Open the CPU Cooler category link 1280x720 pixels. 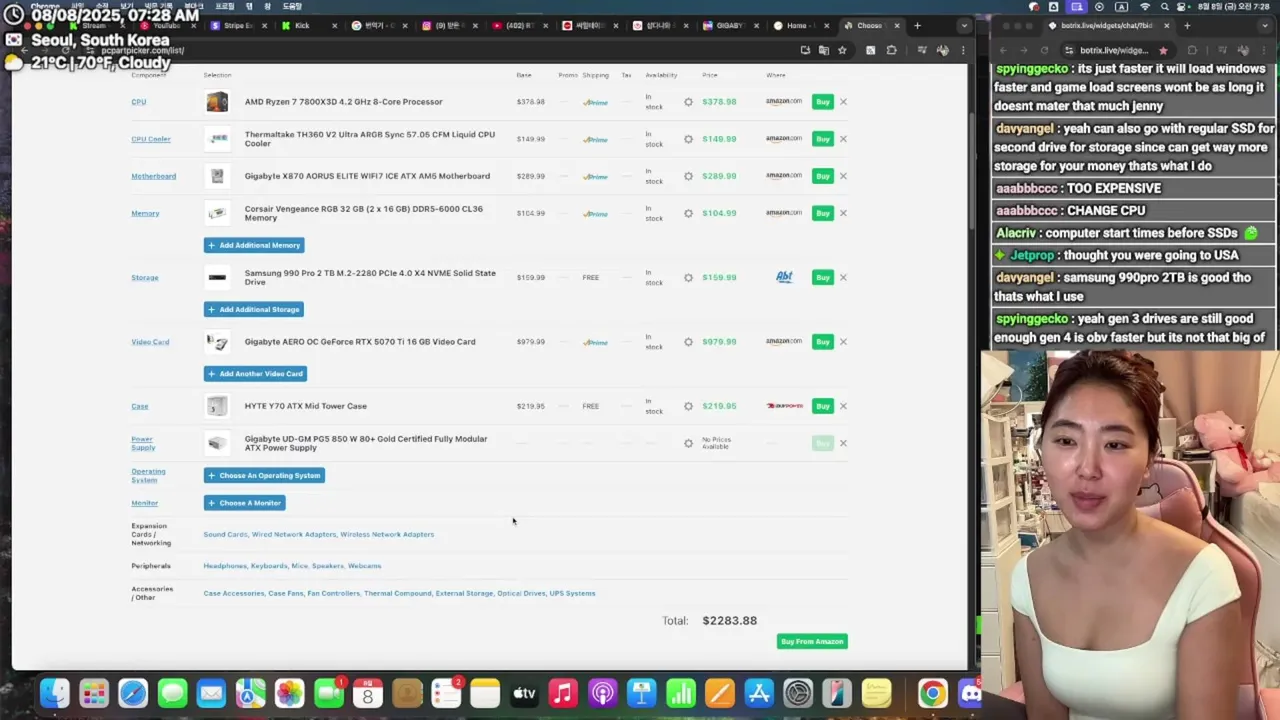151,139
